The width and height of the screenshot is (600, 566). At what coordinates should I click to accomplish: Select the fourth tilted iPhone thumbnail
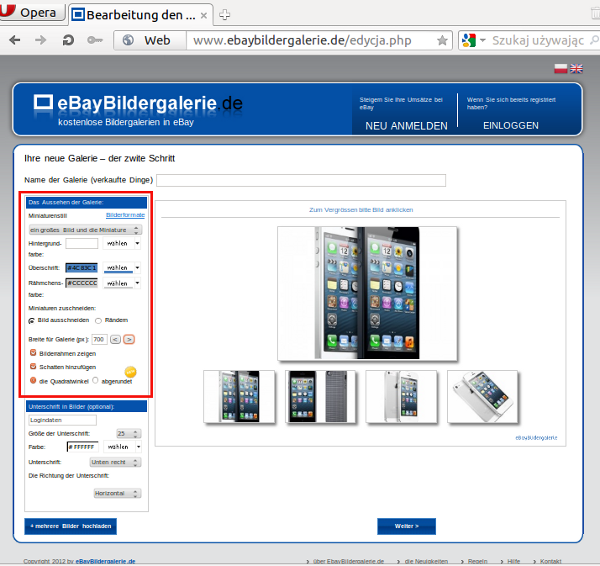point(483,396)
